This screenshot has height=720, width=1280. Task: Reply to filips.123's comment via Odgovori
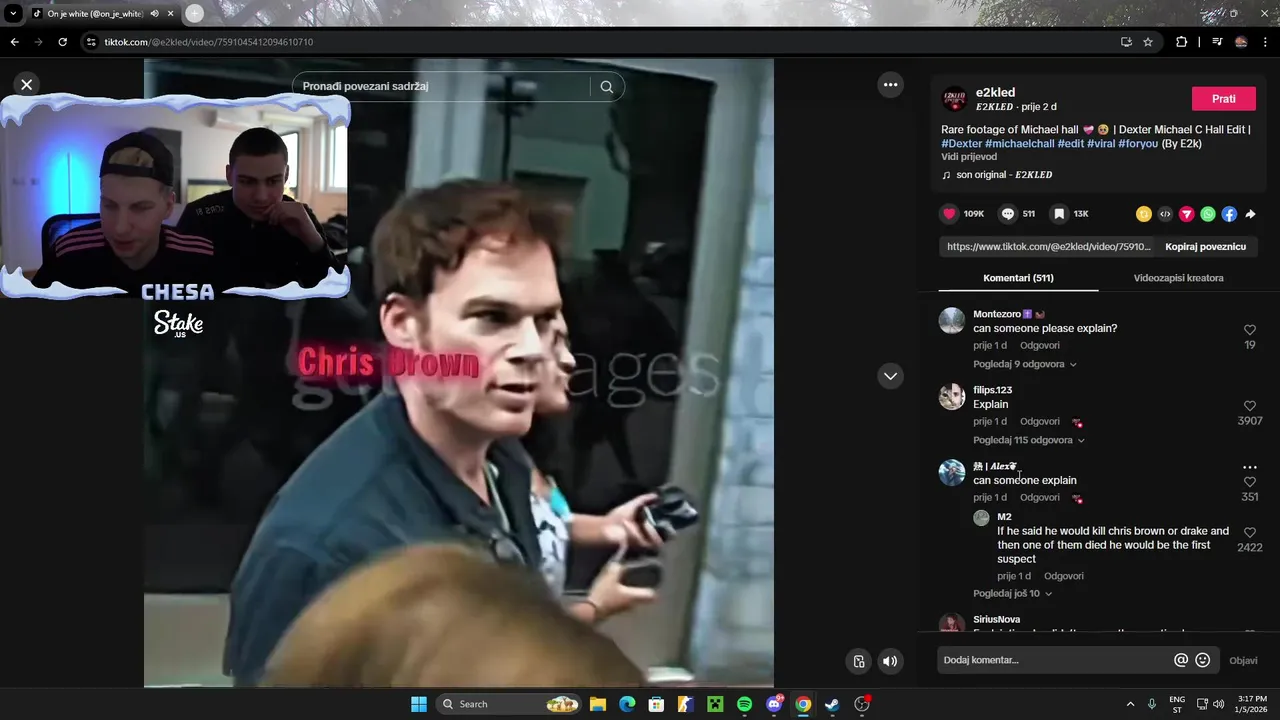1040,421
